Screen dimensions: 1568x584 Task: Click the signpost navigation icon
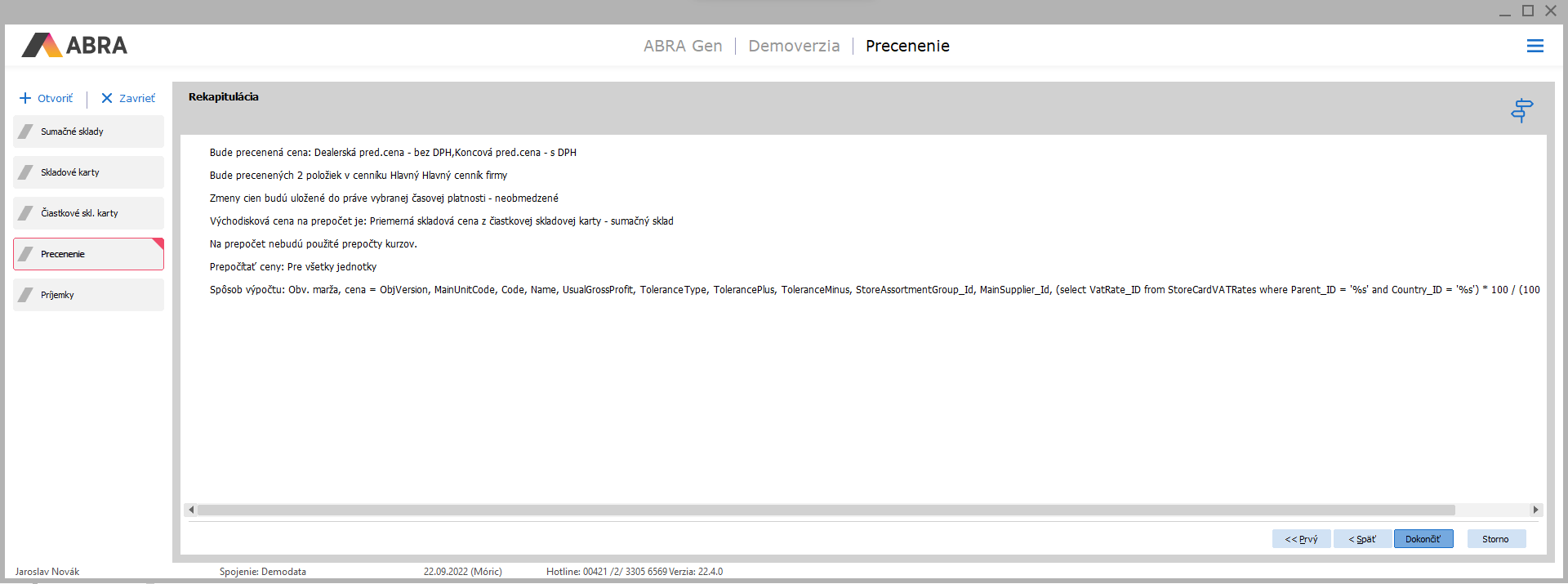[1521, 109]
